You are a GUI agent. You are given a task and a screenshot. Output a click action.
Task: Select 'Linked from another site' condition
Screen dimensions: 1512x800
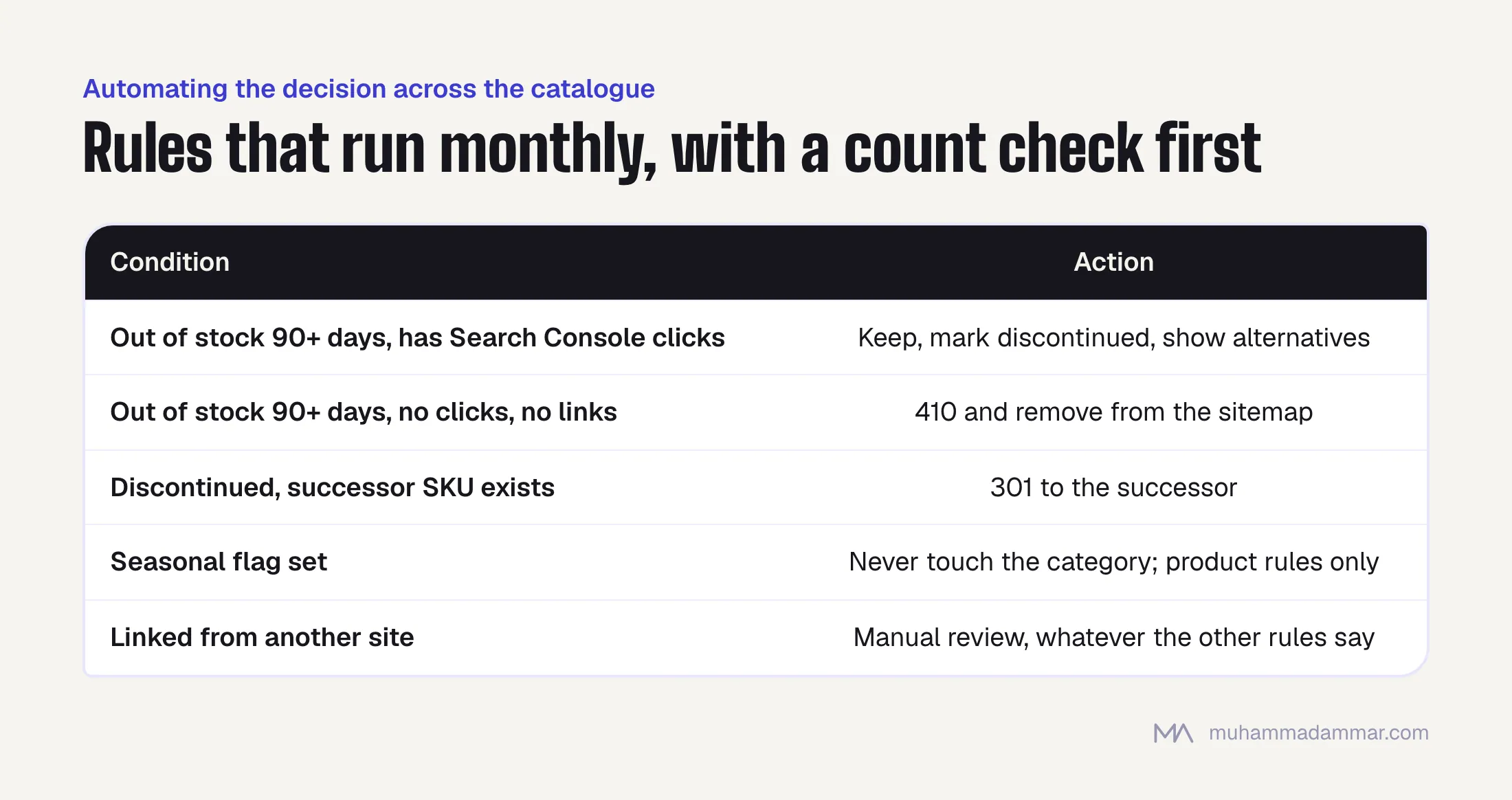coord(262,637)
